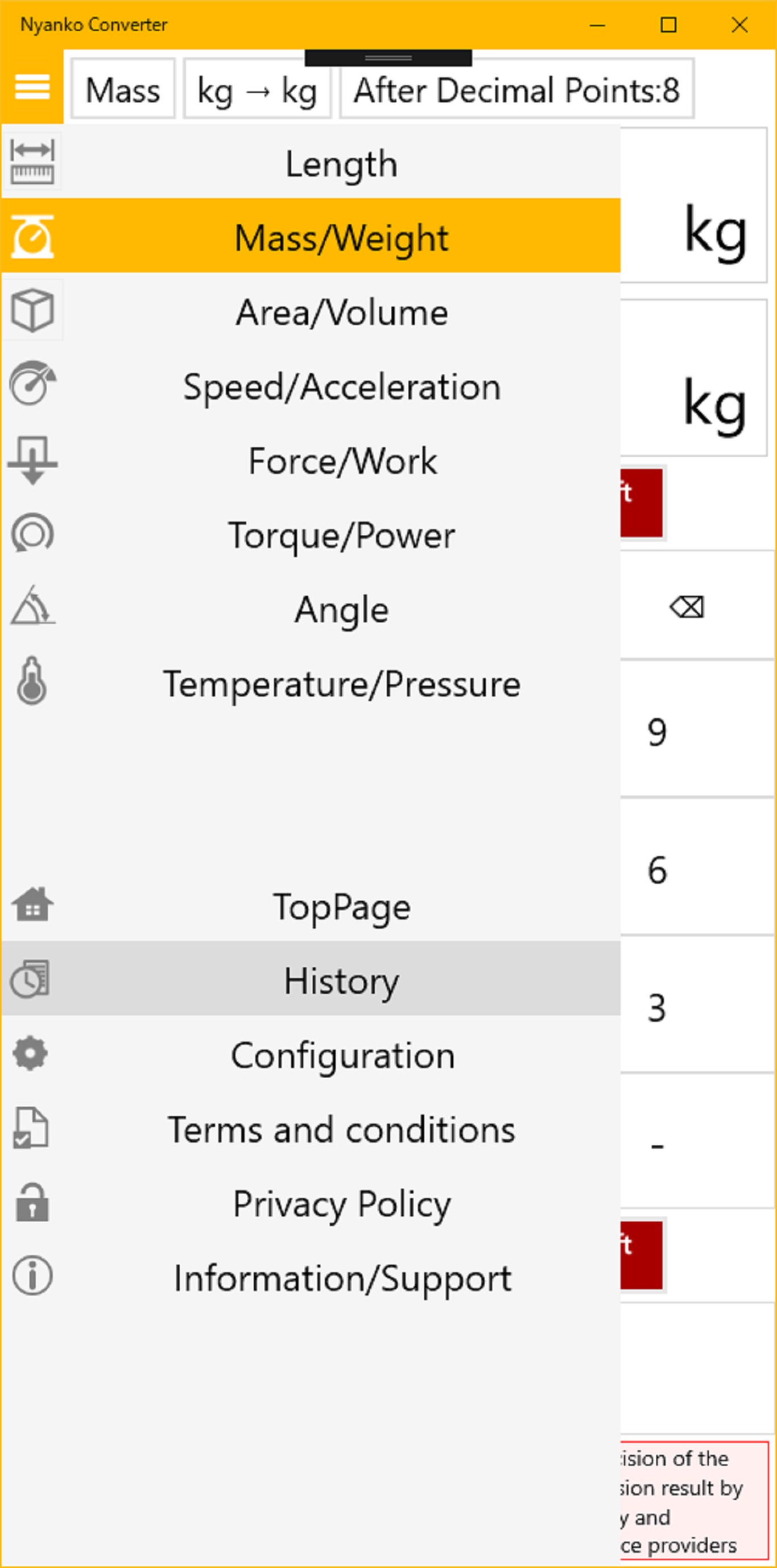Open Information/Support page
Image resolution: width=777 pixels, height=1568 pixels.
pos(342,1278)
